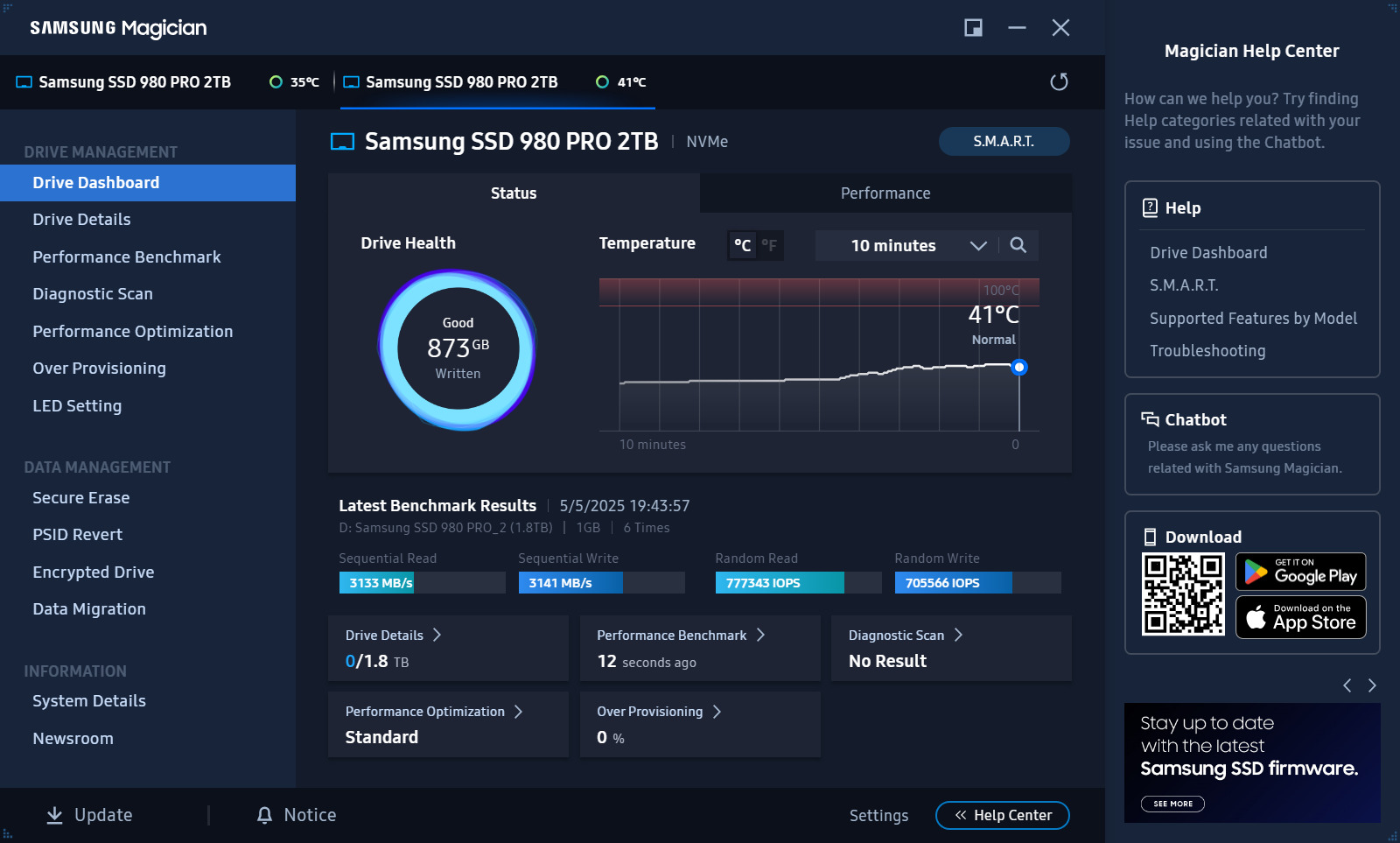The image size is (1400, 843).
Task: Click the Random Read 777343 IOPS bar
Action: click(798, 583)
